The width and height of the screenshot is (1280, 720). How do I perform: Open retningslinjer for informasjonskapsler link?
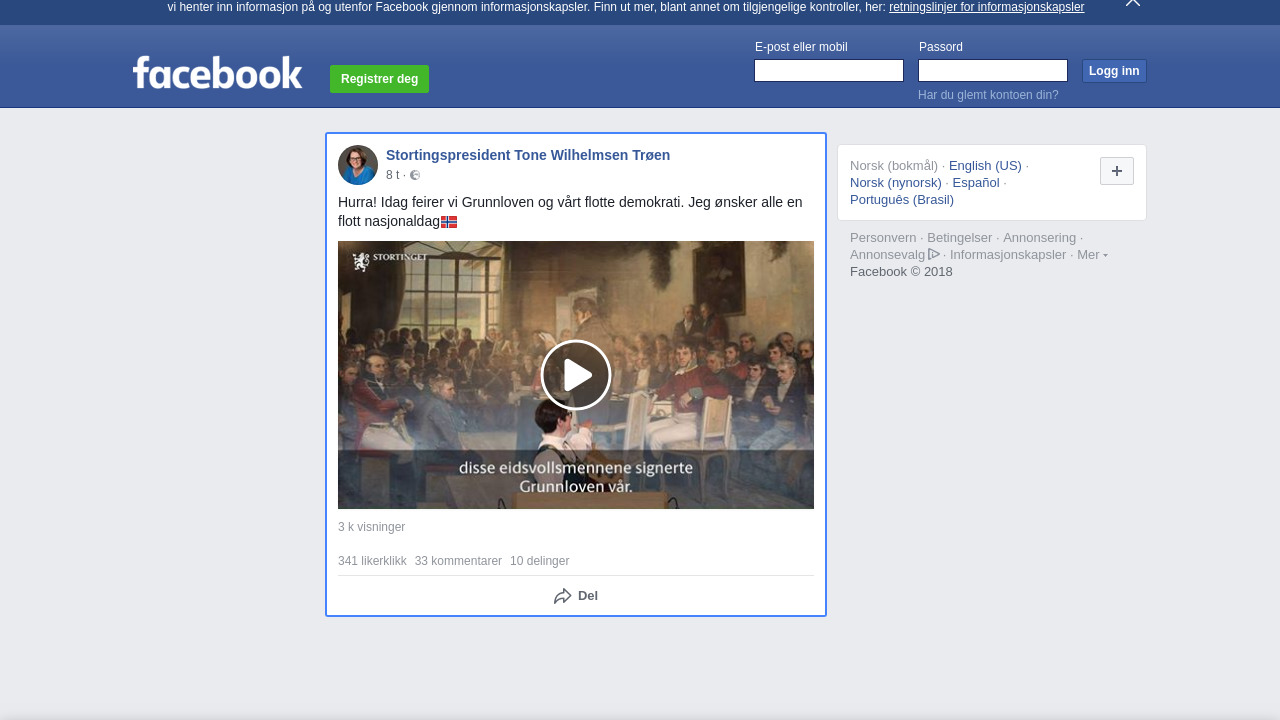pyautogui.click(x=986, y=7)
